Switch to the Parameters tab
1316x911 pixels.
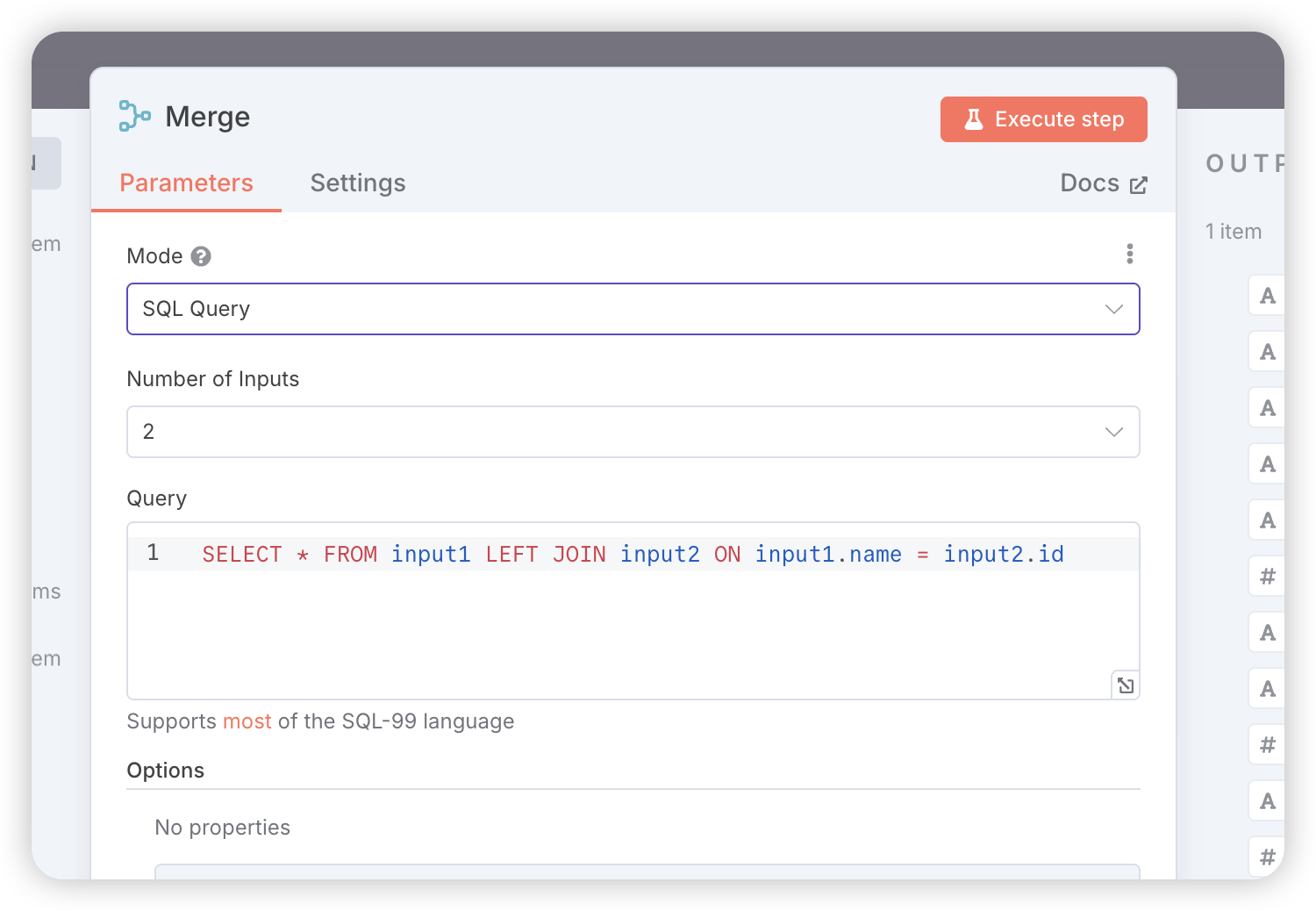click(186, 183)
